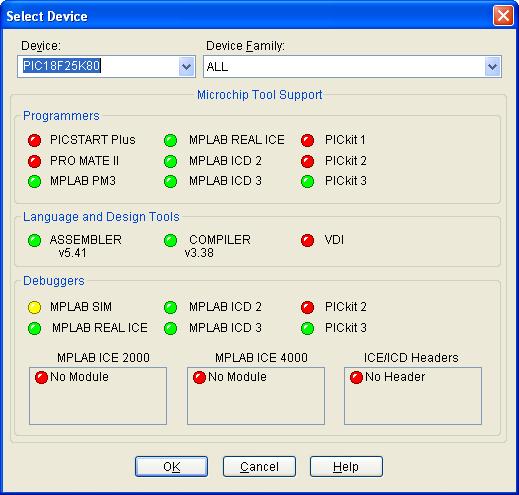Viewport: 519px width, 495px height.
Task: Click the red VDI status indicator
Action: [307, 240]
